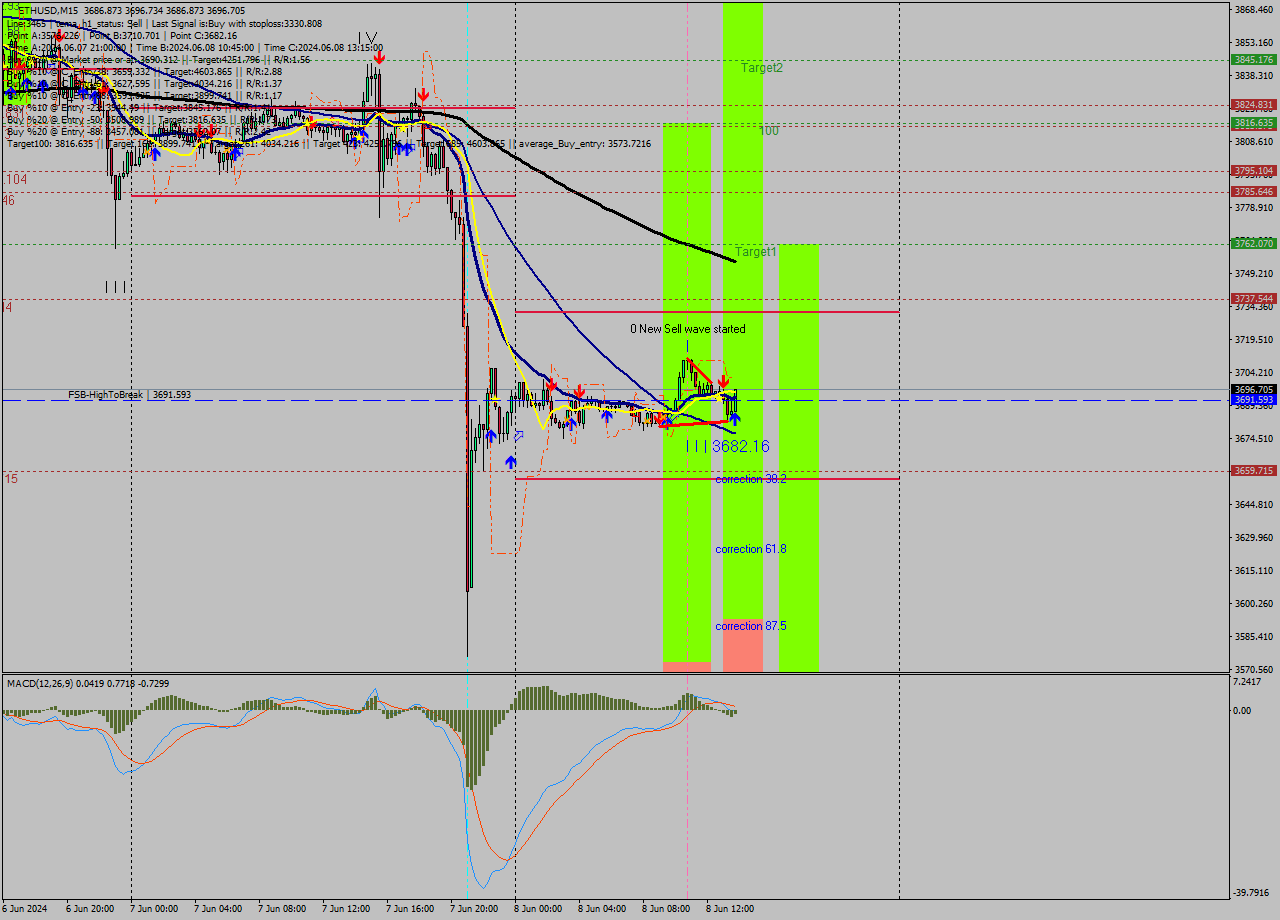Click the 8 Jun 08:00 time axis label
The image size is (1280, 920).
(x=666, y=909)
